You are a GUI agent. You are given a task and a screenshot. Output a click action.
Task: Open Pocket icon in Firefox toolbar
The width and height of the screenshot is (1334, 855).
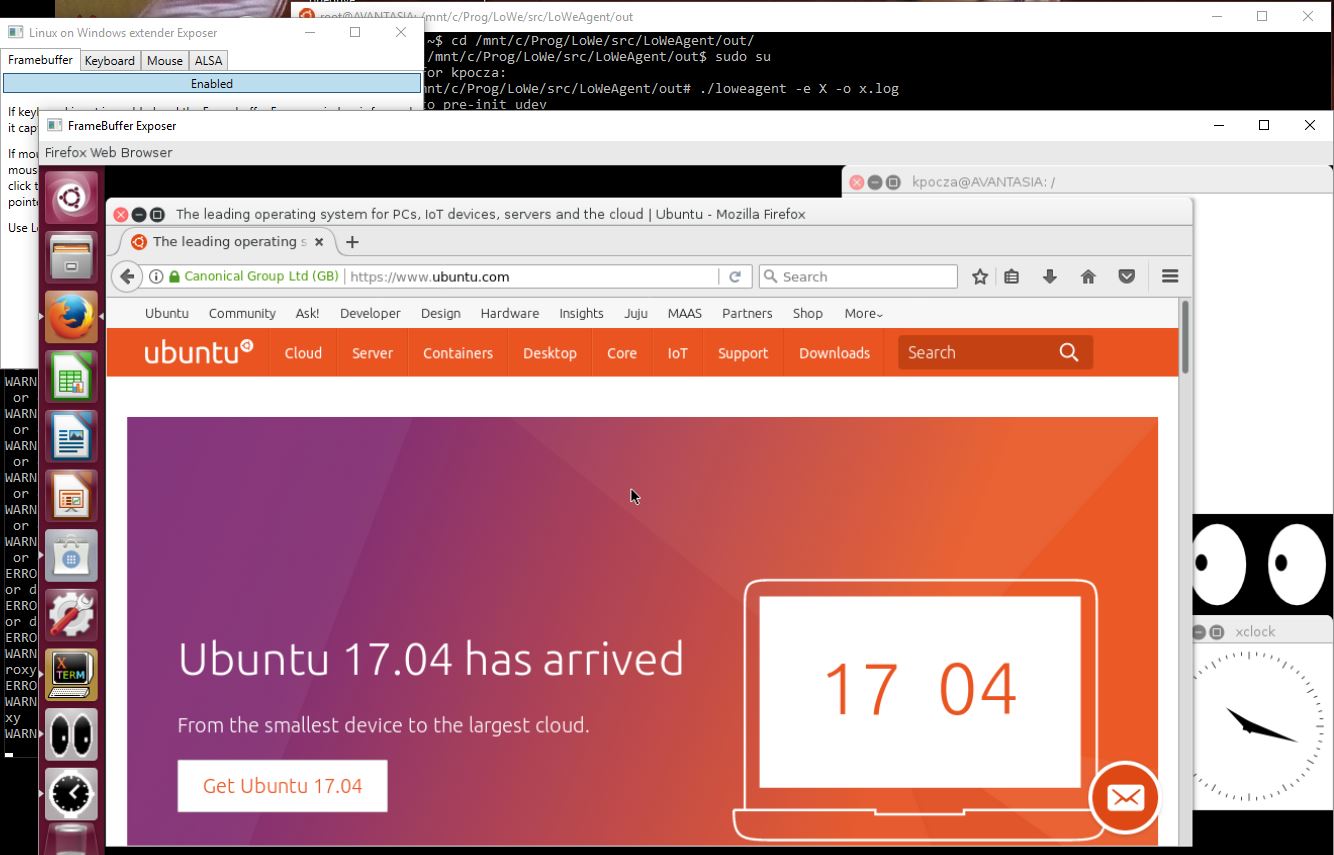click(x=1127, y=277)
